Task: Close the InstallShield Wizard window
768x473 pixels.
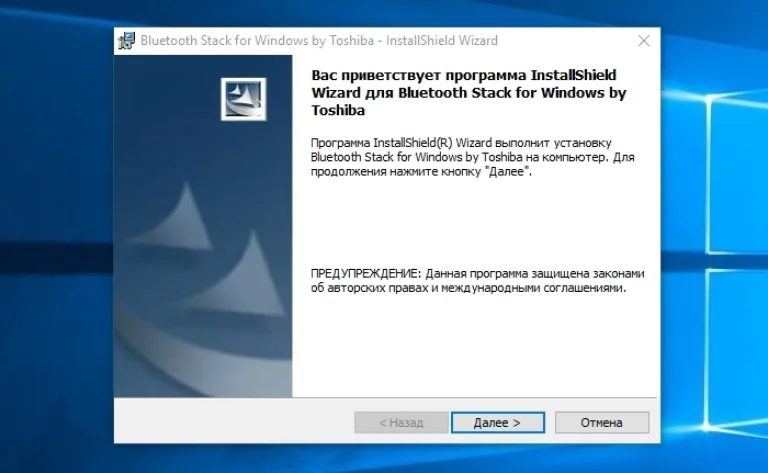Action: click(x=644, y=41)
